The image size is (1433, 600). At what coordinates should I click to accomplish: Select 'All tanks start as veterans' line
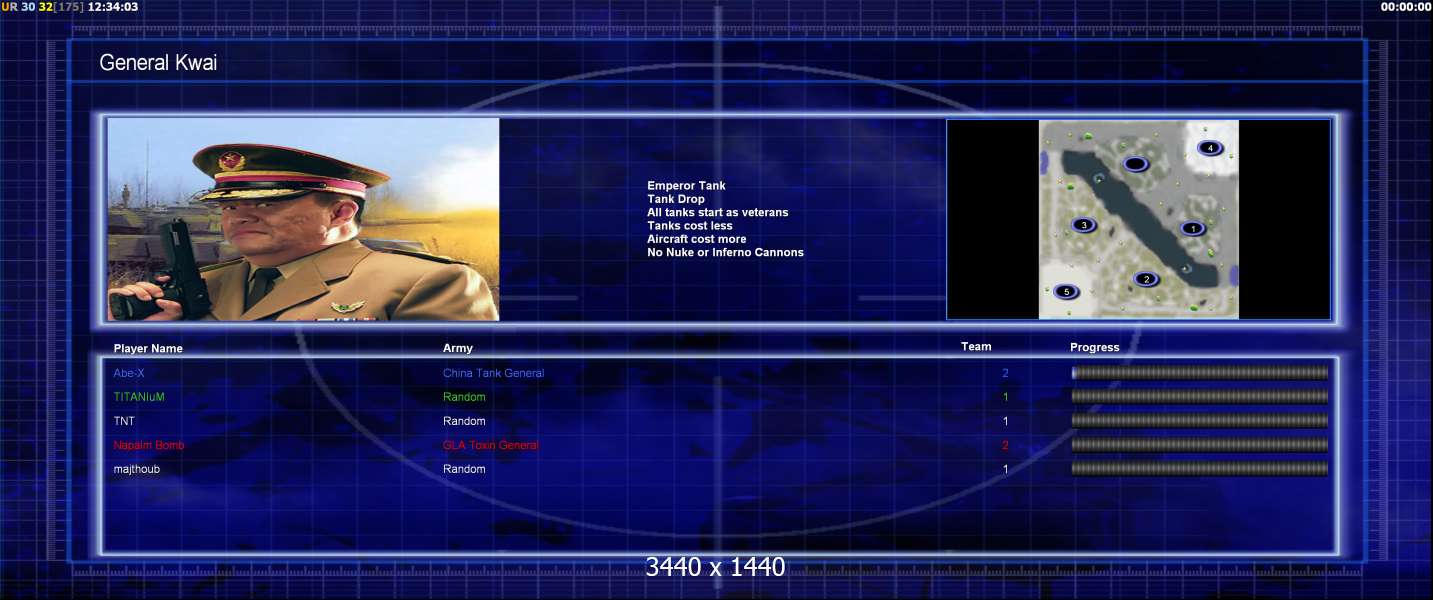coord(717,212)
